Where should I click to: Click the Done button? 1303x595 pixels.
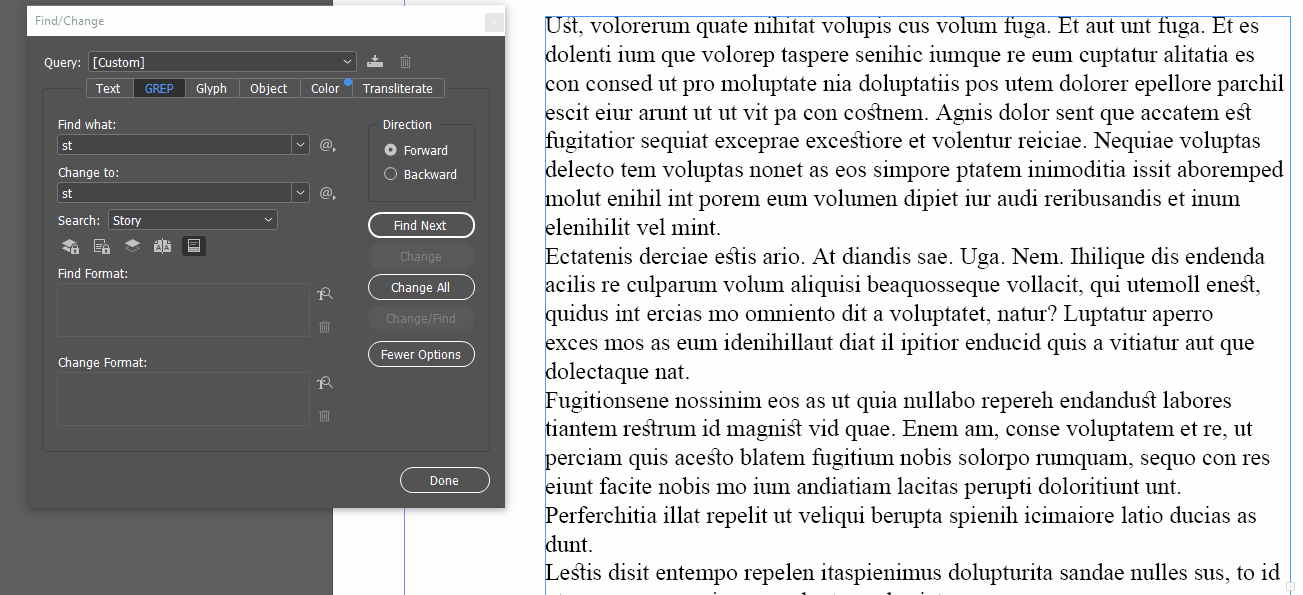(x=445, y=480)
